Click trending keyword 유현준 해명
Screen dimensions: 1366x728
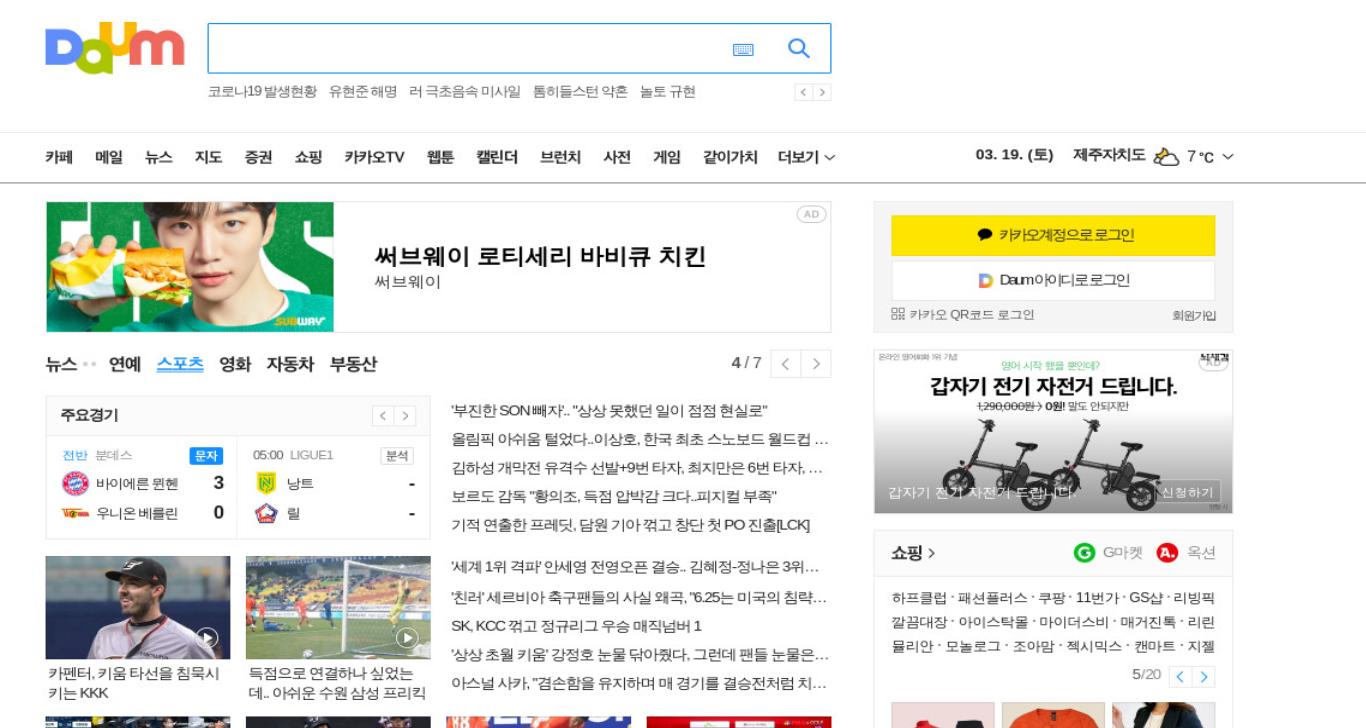coord(363,92)
